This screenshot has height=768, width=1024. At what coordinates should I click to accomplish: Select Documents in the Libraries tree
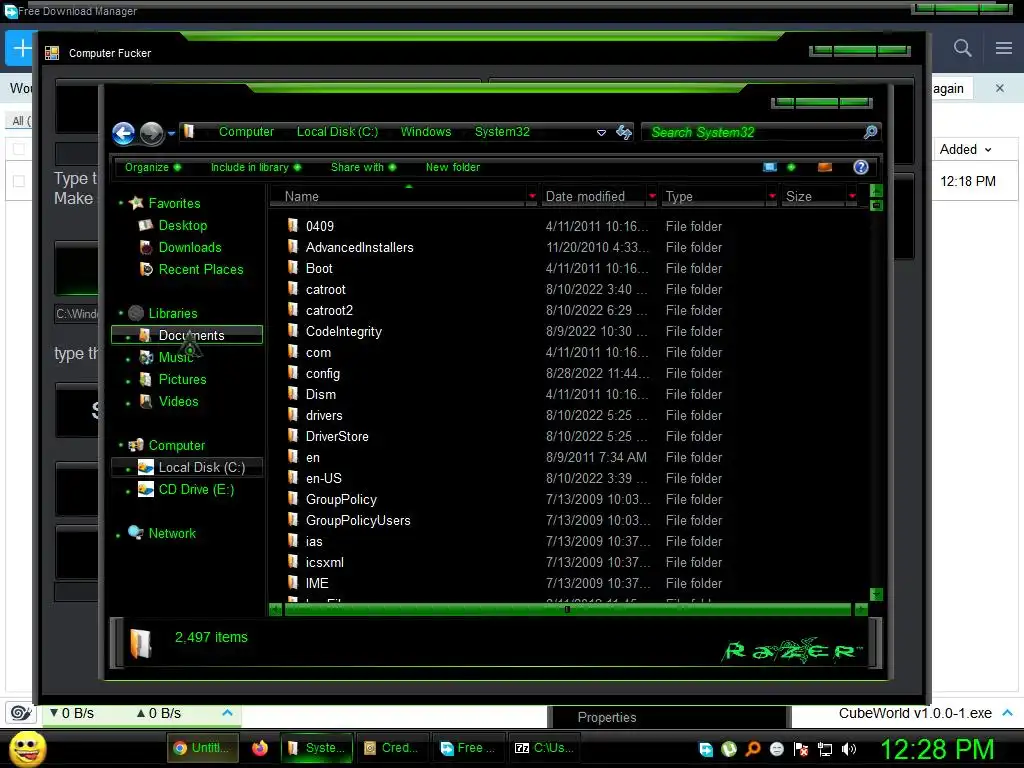click(187, 335)
